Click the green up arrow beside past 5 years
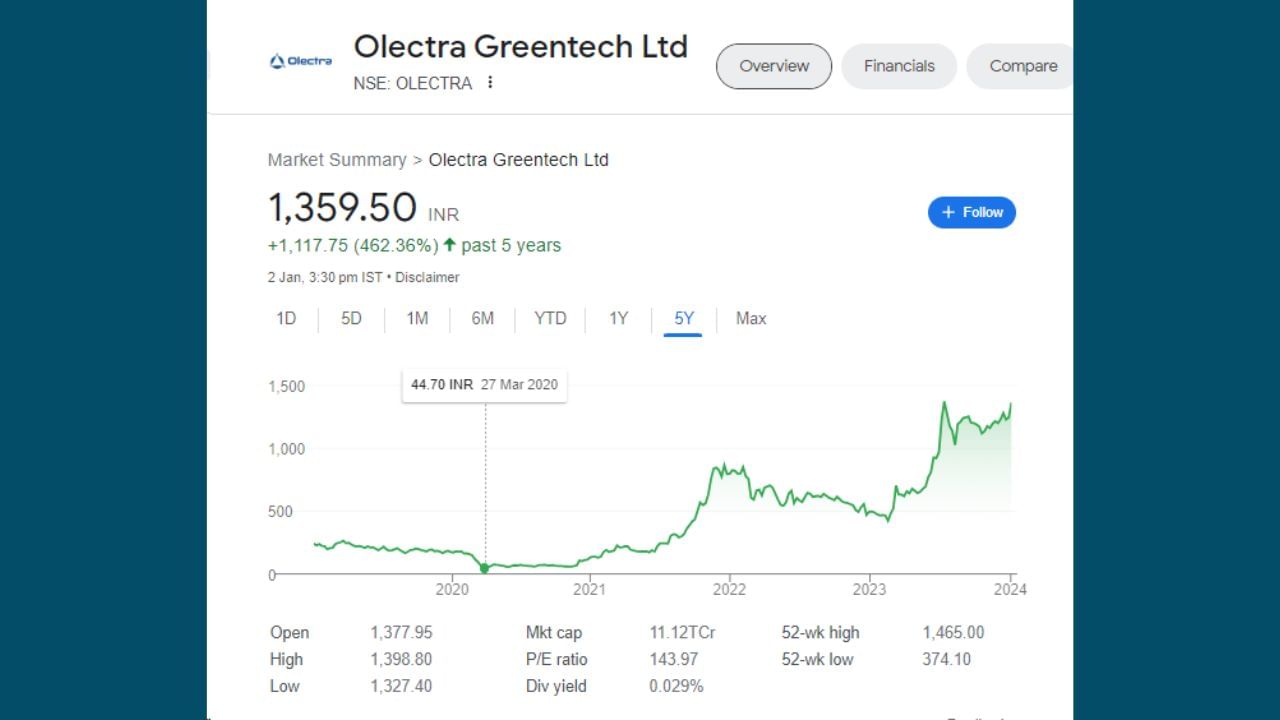This screenshot has width=1280, height=720. pyautogui.click(x=449, y=245)
